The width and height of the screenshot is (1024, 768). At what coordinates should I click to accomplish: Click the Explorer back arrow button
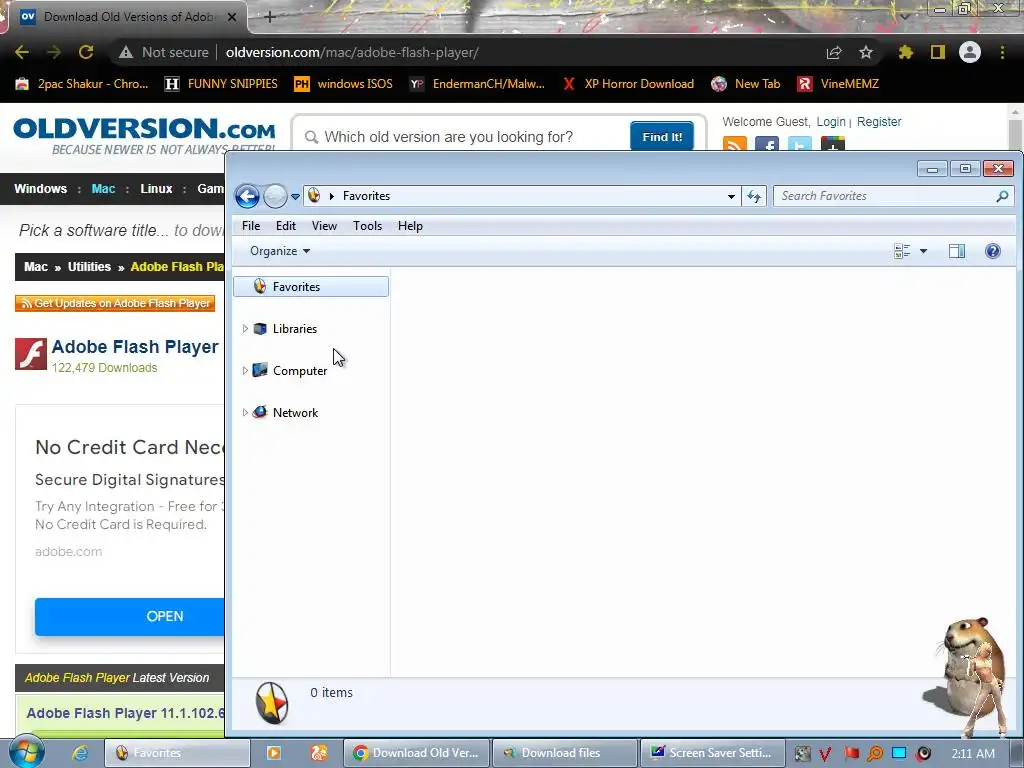248,196
